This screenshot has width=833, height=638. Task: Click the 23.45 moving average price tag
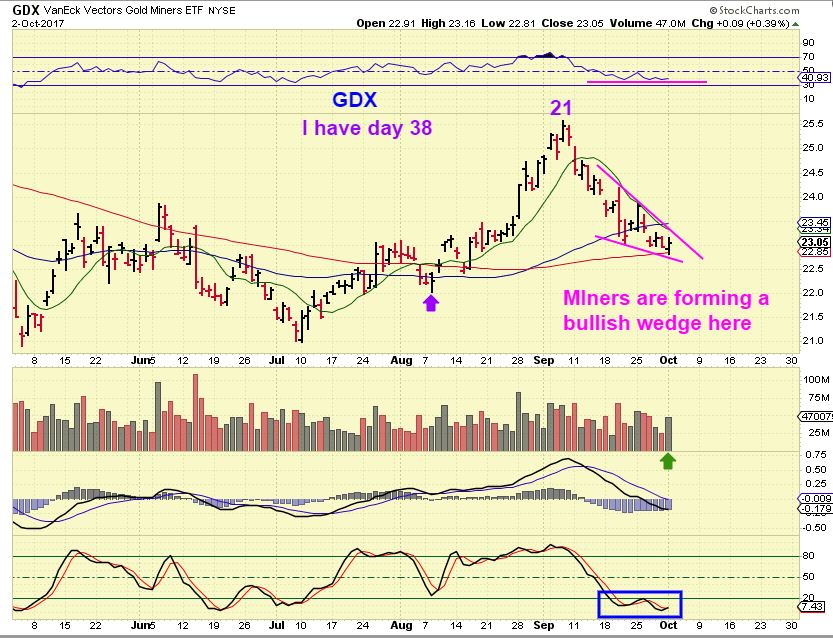tap(815, 222)
